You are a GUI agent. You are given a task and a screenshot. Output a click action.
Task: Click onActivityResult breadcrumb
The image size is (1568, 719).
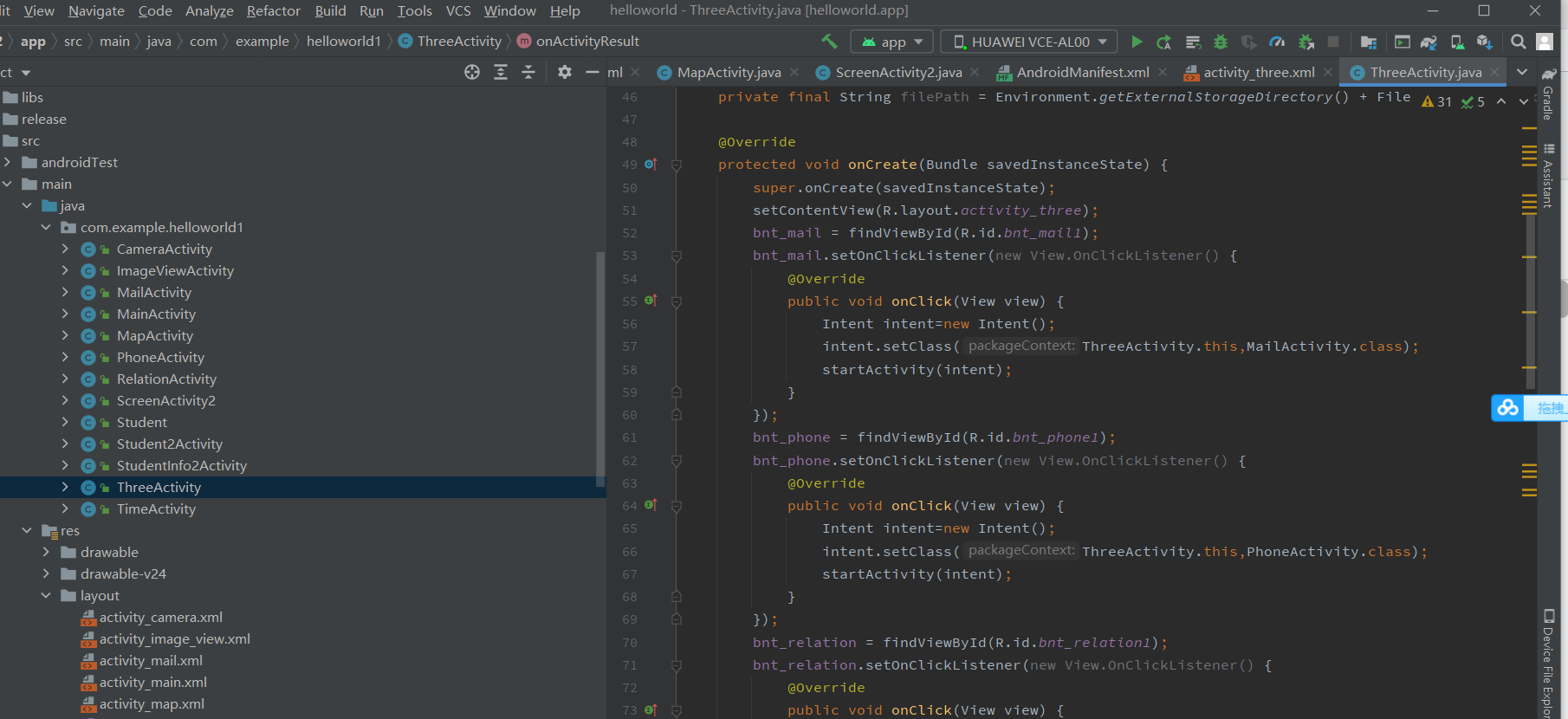[578, 41]
